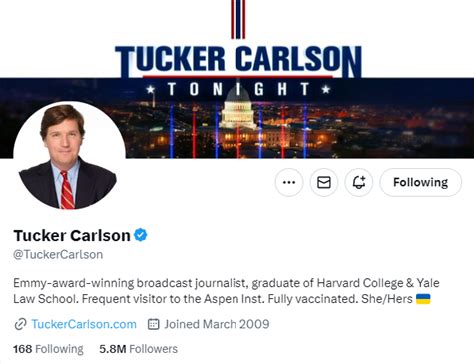Open the three-dot more options menu
The height and width of the screenshot is (364, 474).
pos(289,182)
